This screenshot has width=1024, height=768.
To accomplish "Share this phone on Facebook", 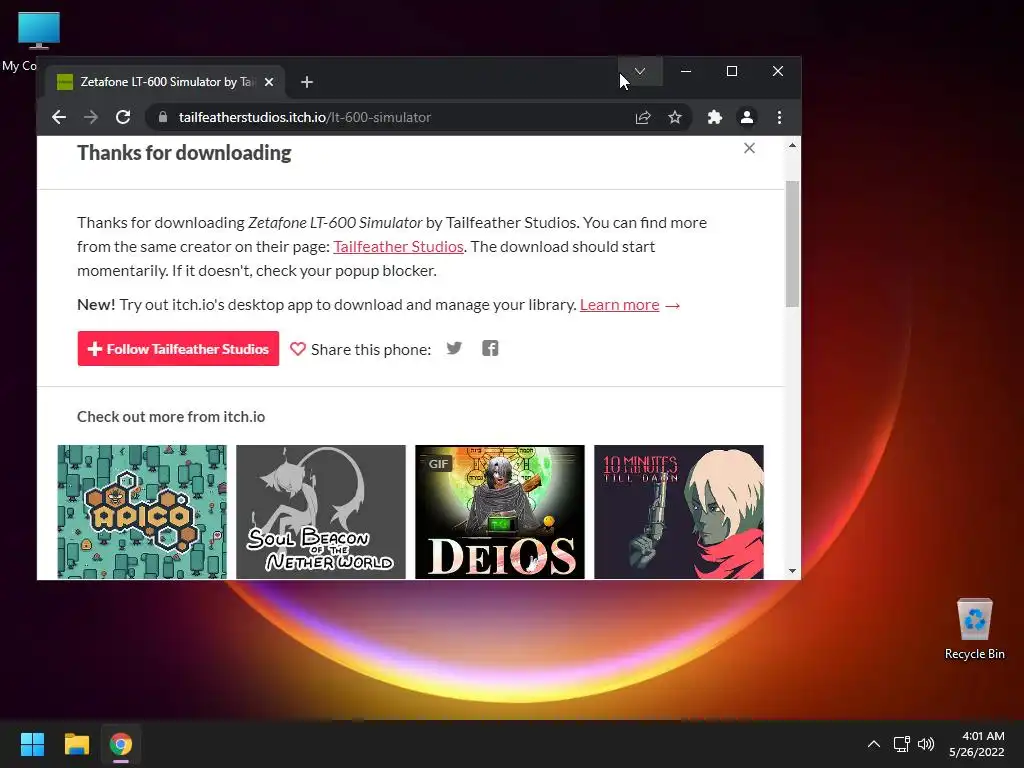I will [490, 348].
